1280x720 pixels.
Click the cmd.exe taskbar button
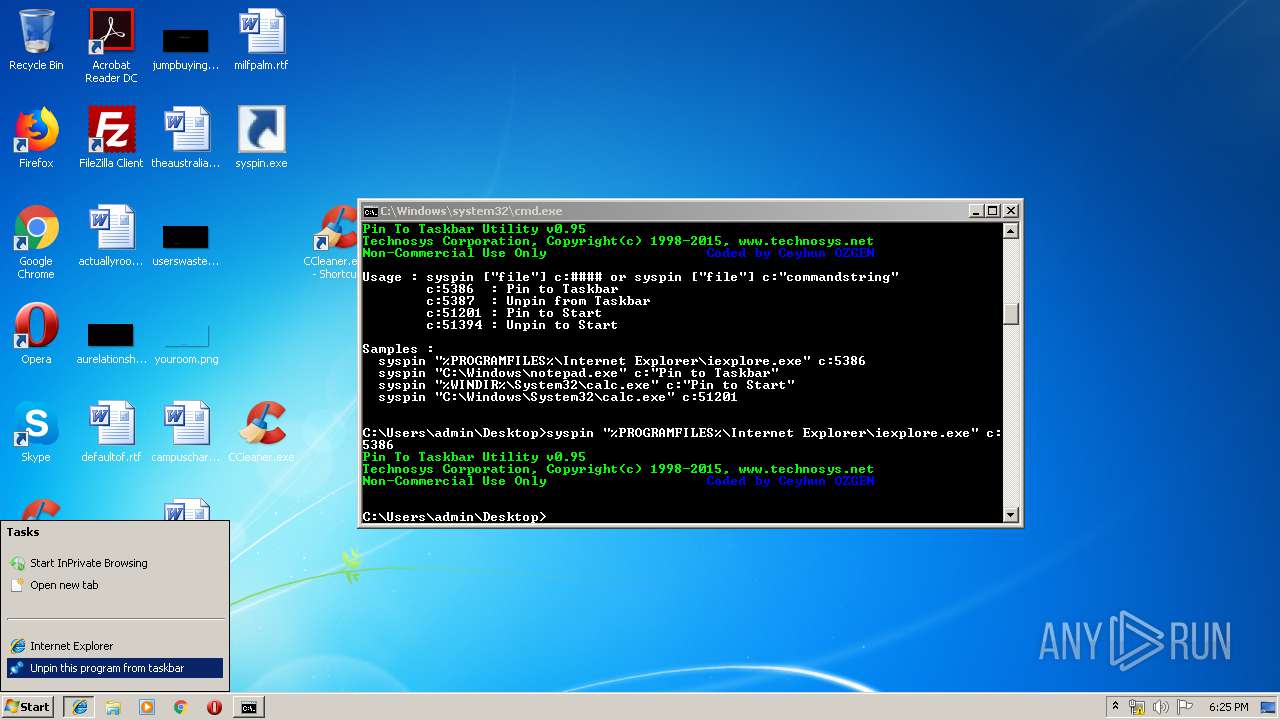[248, 707]
